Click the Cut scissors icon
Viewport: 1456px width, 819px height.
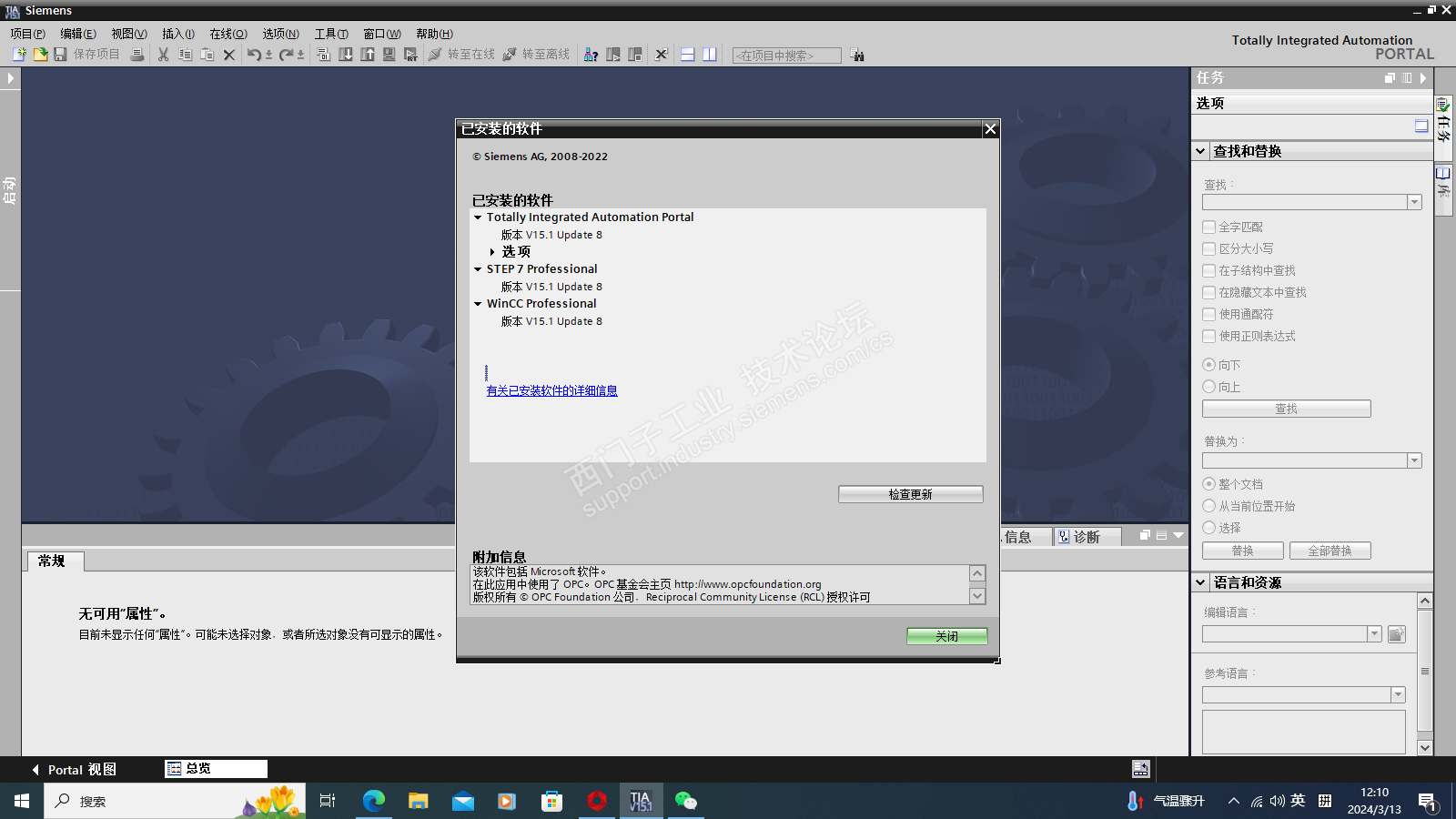click(164, 55)
